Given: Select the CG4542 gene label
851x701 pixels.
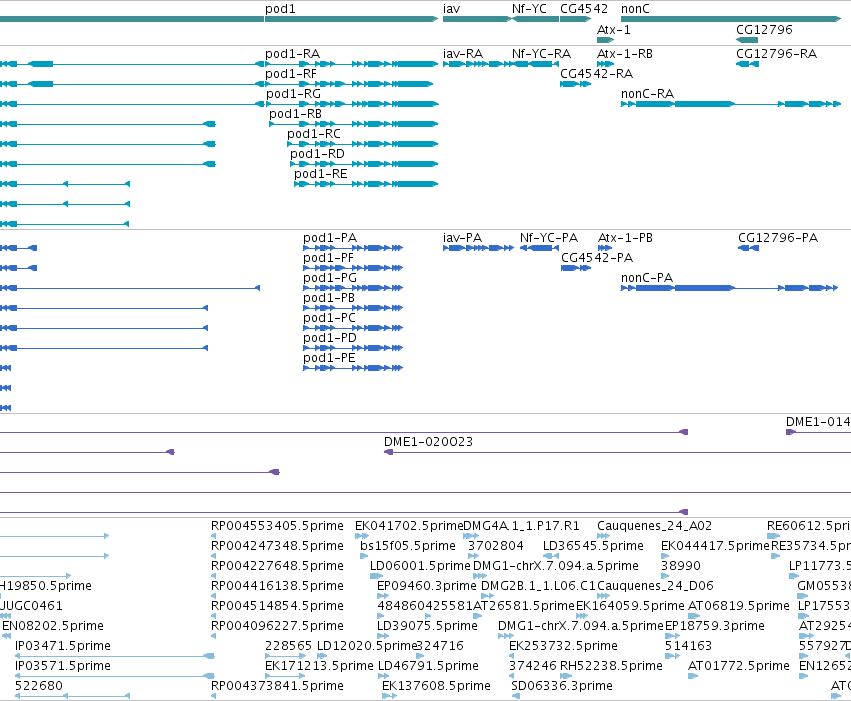Looking at the screenshot, I should (584, 9).
